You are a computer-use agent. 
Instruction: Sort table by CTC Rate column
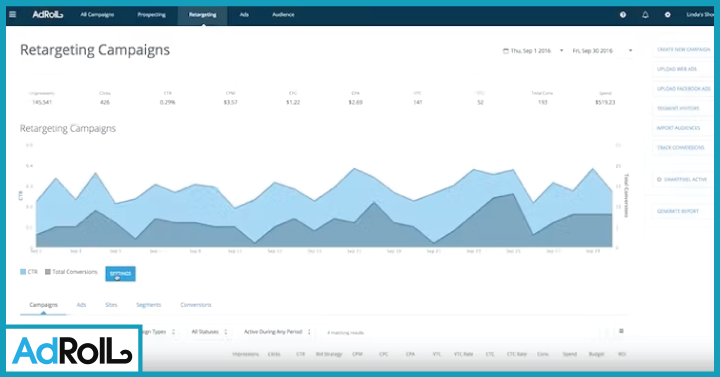pyautogui.click(x=517, y=354)
